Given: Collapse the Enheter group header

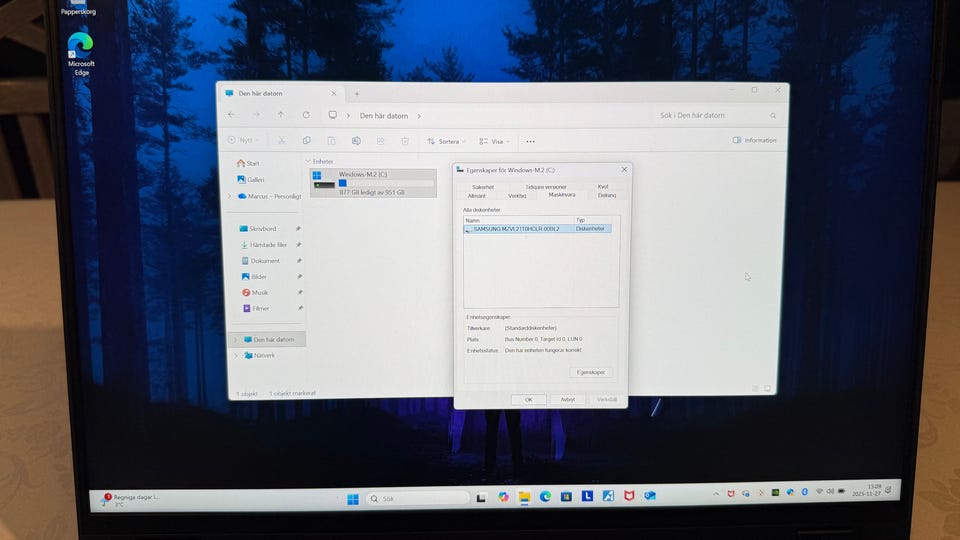Looking at the screenshot, I should coord(308,162).
